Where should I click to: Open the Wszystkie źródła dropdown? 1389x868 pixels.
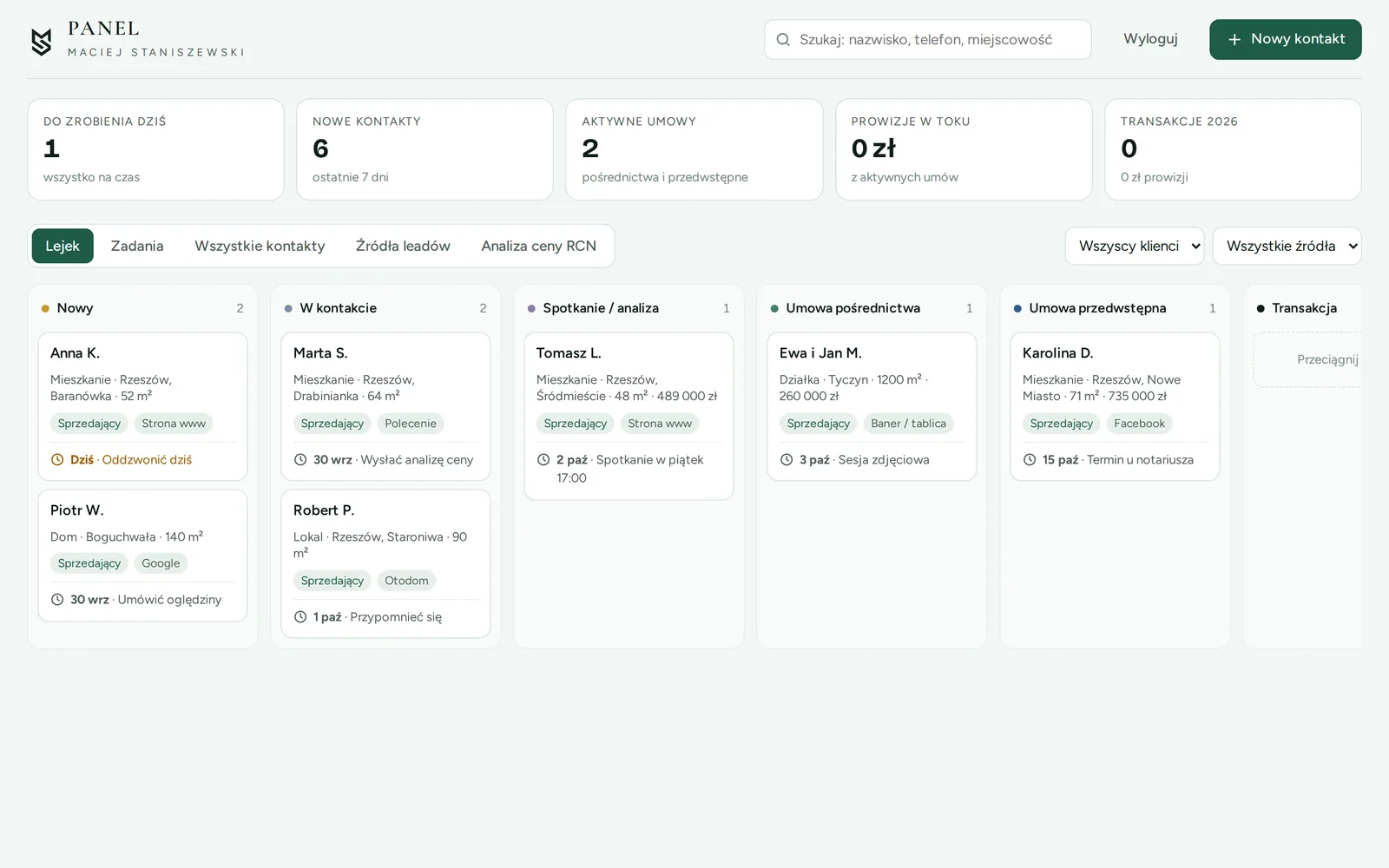(x=1287, y=246)
